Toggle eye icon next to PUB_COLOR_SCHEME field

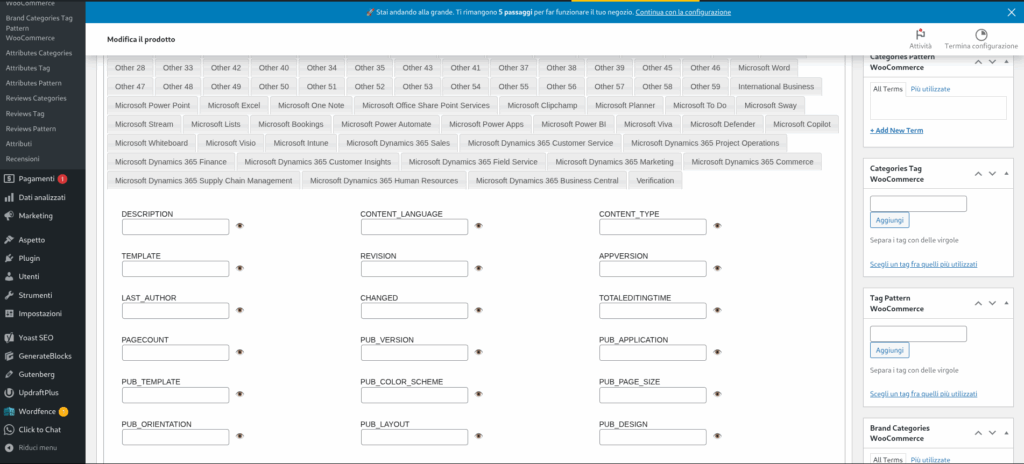tap(479, 394)
